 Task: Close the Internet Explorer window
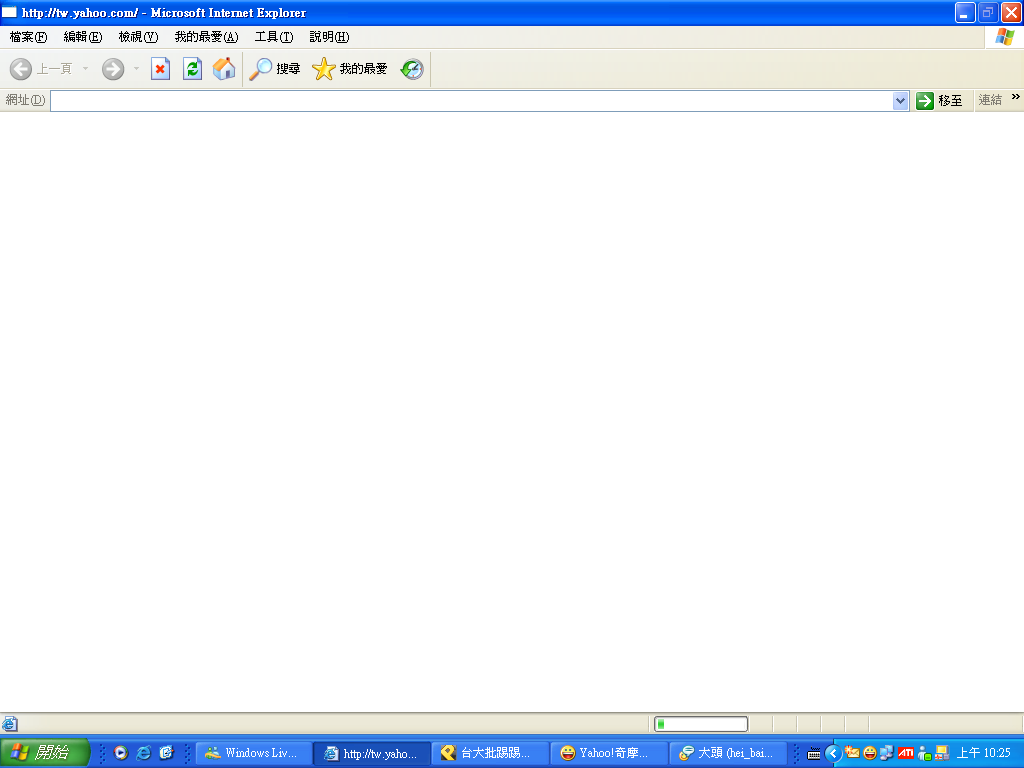pyautogui.click(x=1012, y=12)
